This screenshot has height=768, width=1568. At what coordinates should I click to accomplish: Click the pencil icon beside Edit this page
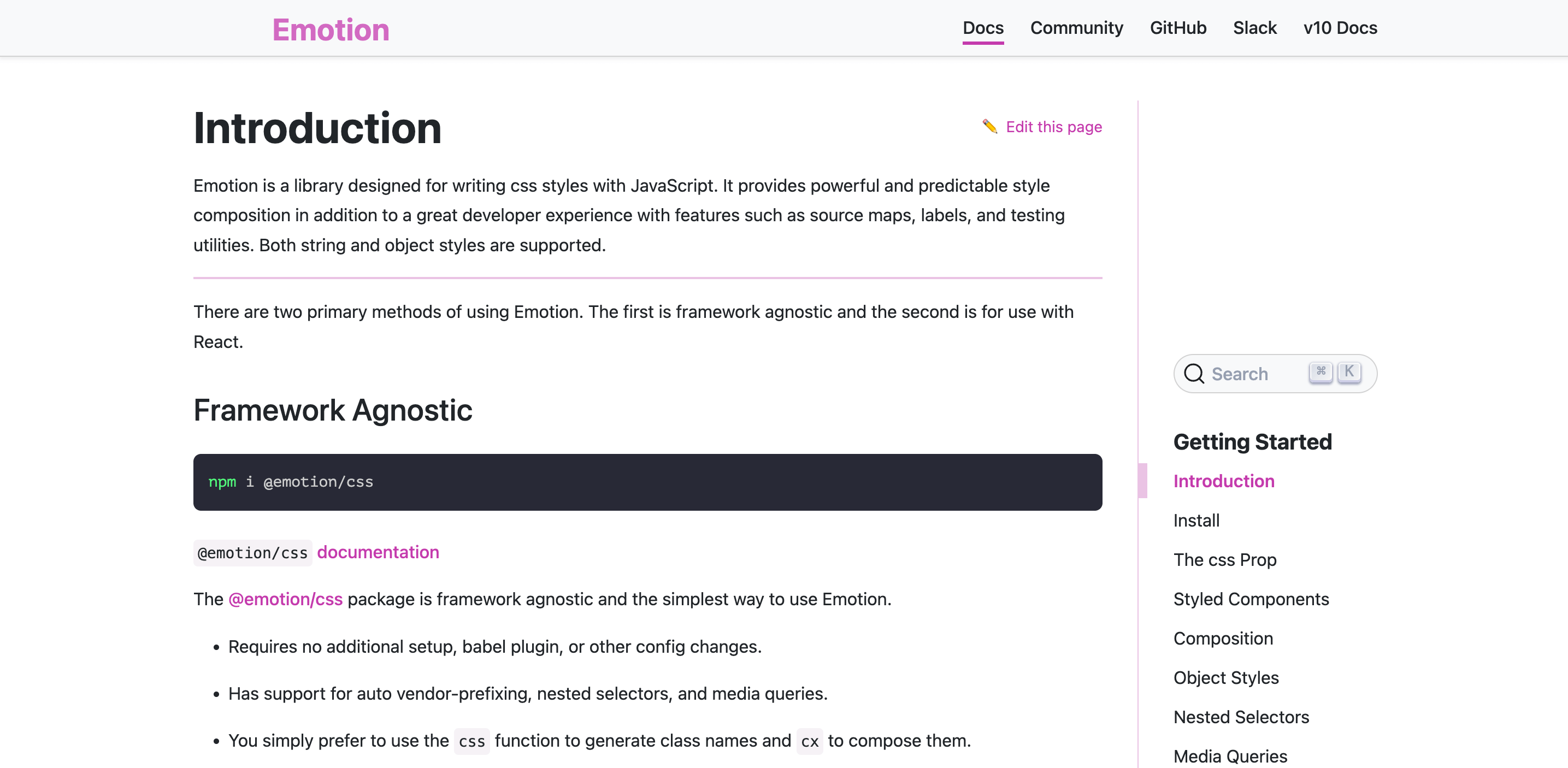[989, 126]
